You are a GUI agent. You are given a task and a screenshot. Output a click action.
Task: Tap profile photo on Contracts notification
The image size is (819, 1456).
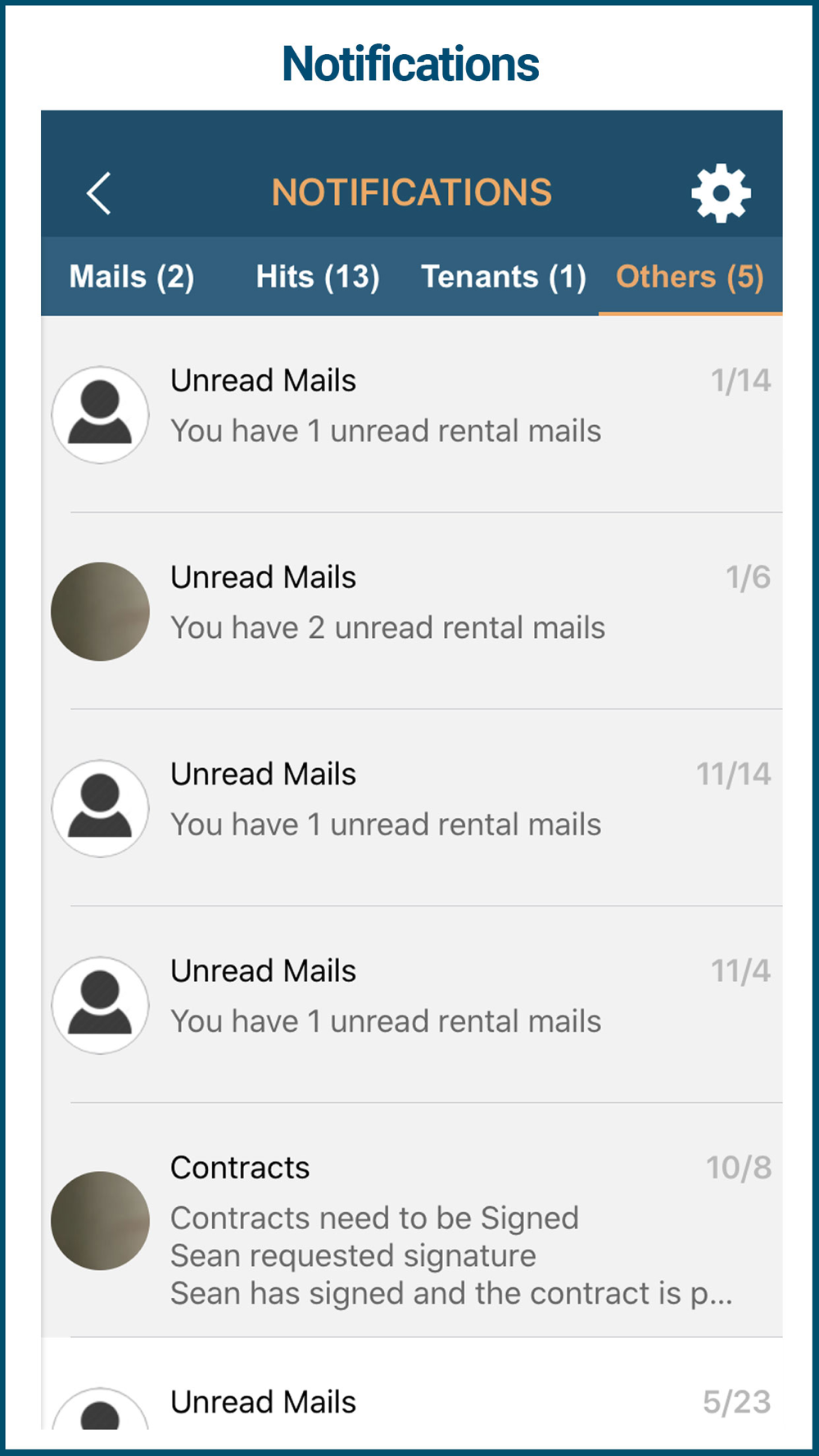click(100, 1220)
